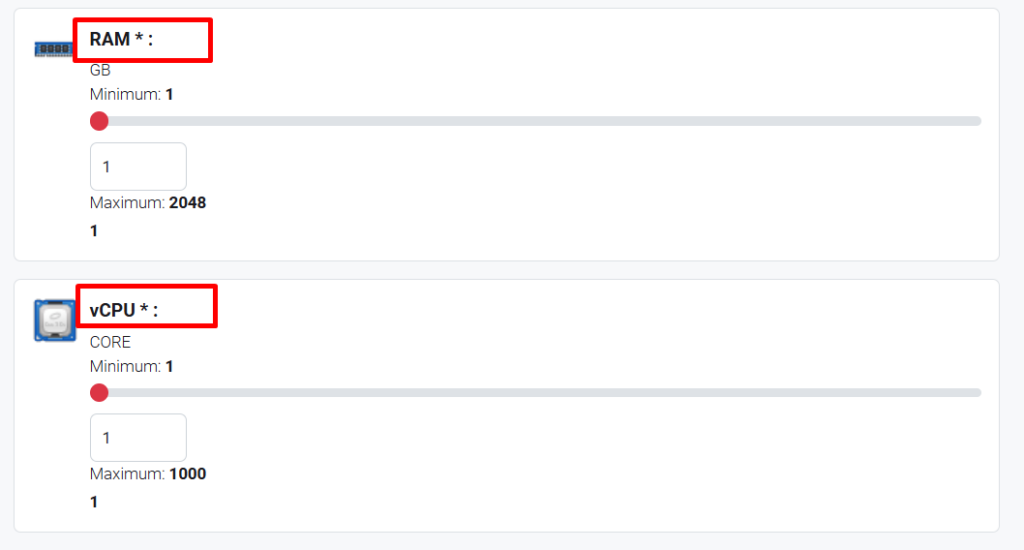Select the CORE unit label

pos(110,342)
